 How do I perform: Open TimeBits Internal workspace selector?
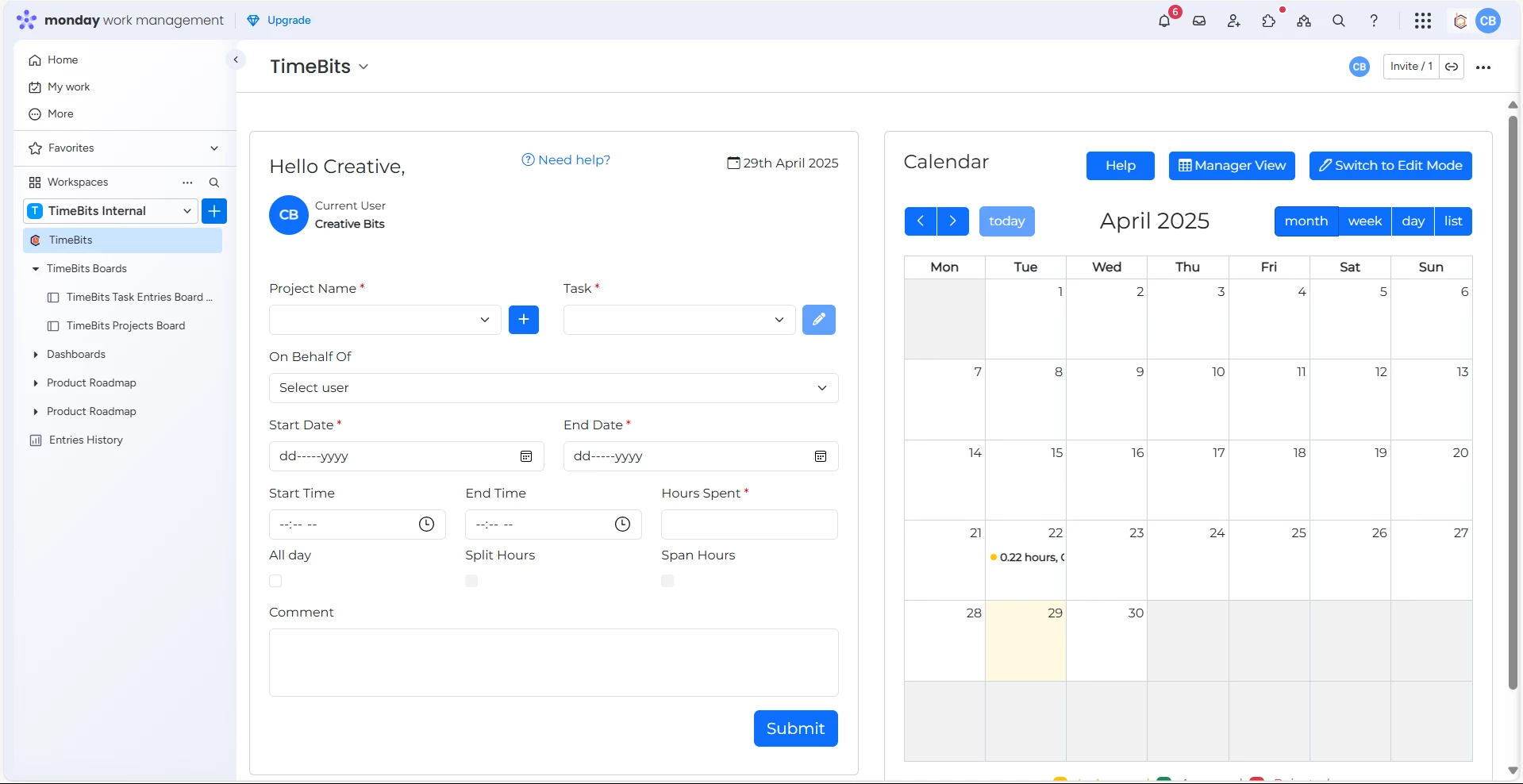(x=110, y=211)
